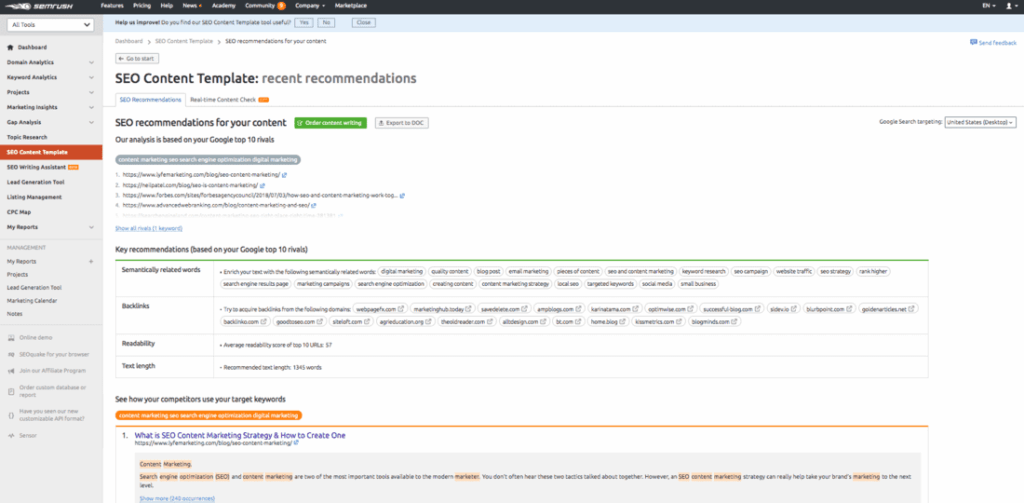The width and height of the screenshot is (1024, 503).
Task: Open external link icon on goldenarticles.net chip
Action: click(x=911, y=309)
